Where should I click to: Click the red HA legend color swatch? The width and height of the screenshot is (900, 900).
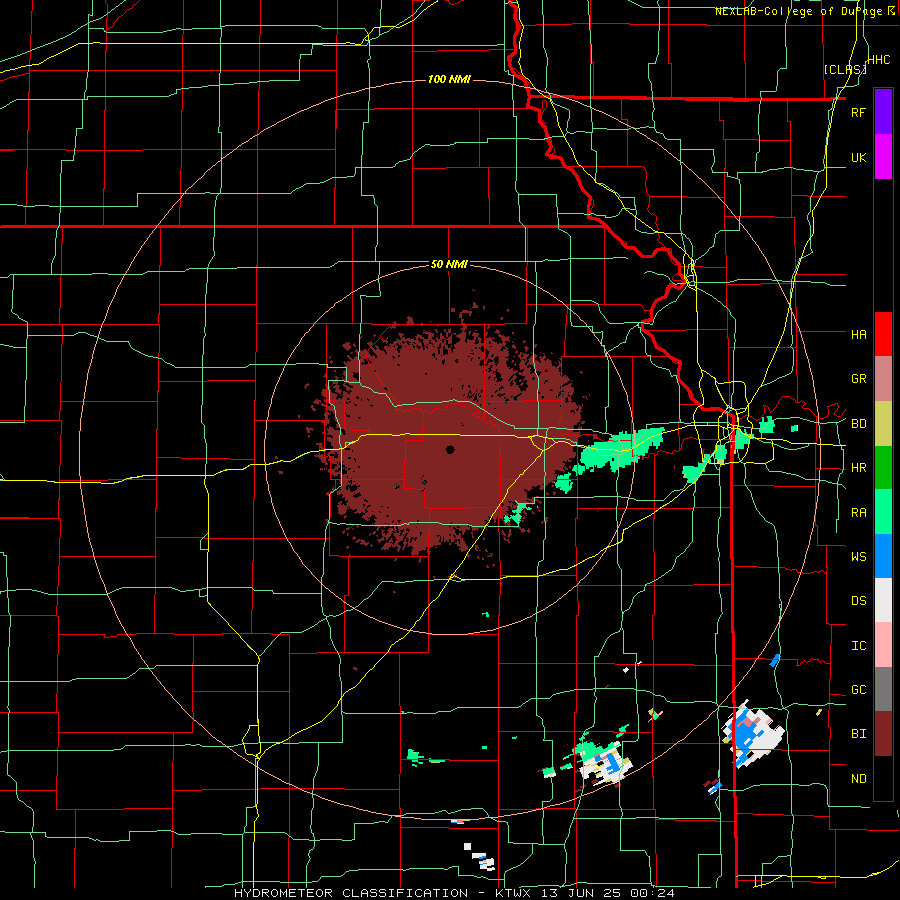tap(883, 334)
